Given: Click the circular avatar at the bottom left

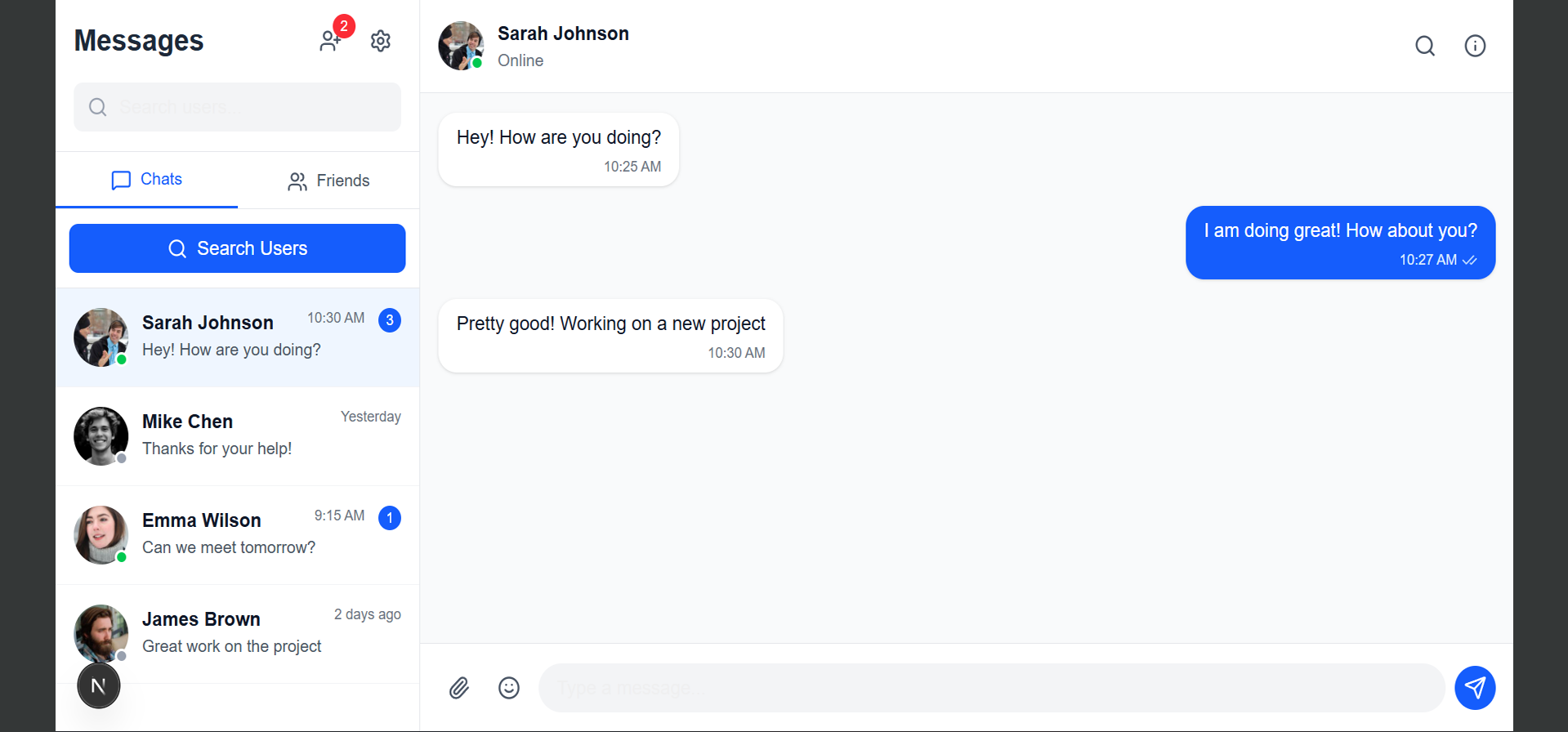Looking at the screenshot, I should point(98,685).
